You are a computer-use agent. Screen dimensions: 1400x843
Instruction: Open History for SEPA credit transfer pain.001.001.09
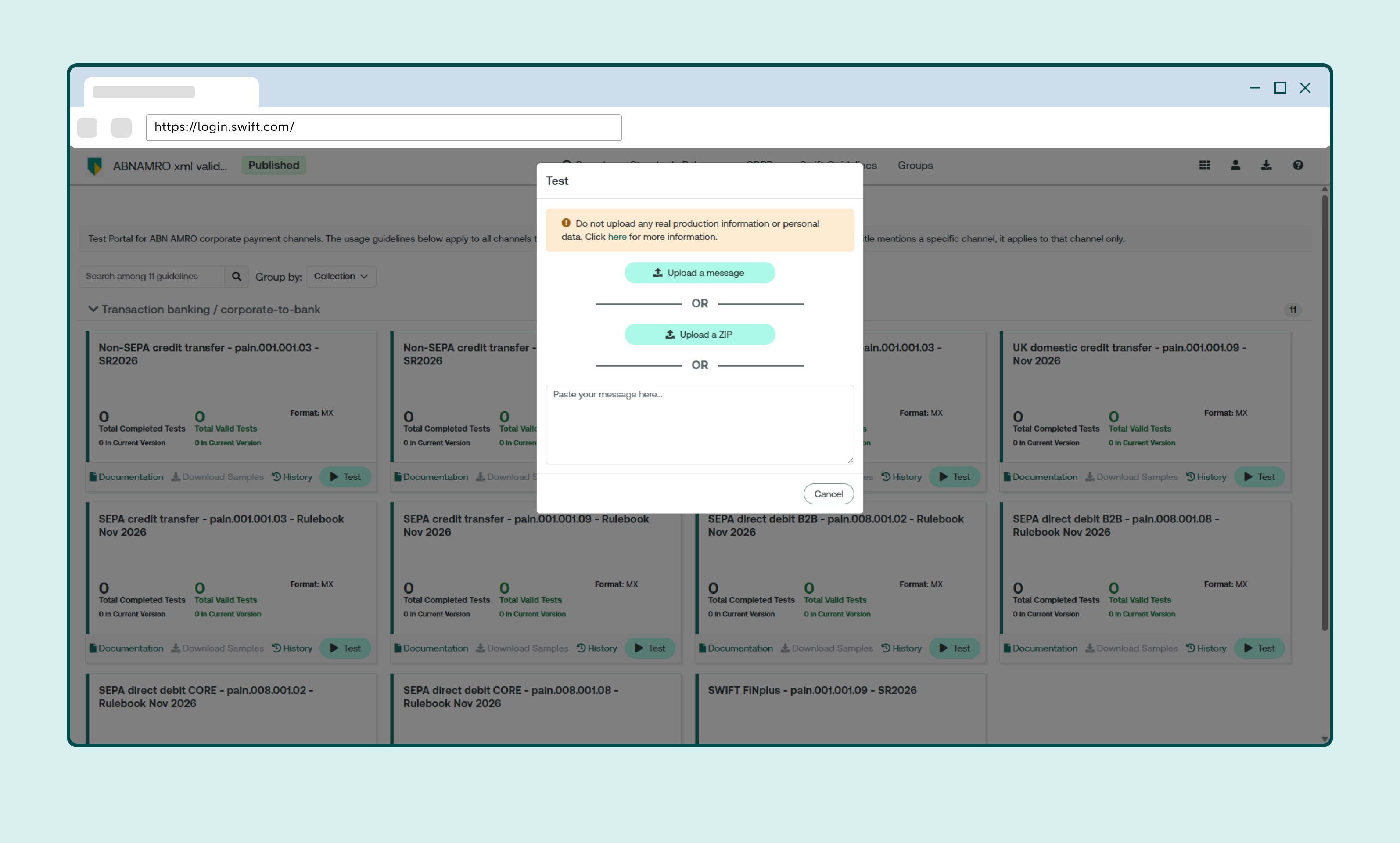pyautogui.click(x=597, y=648)
